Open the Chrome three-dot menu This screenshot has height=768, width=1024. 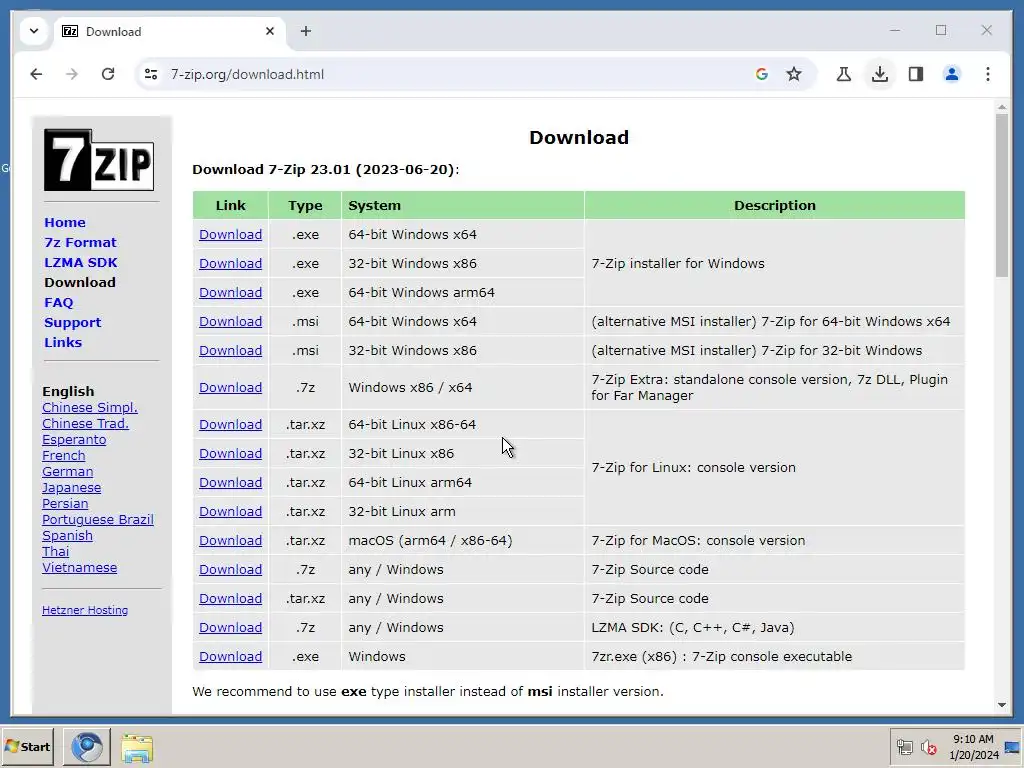[987, 74]
